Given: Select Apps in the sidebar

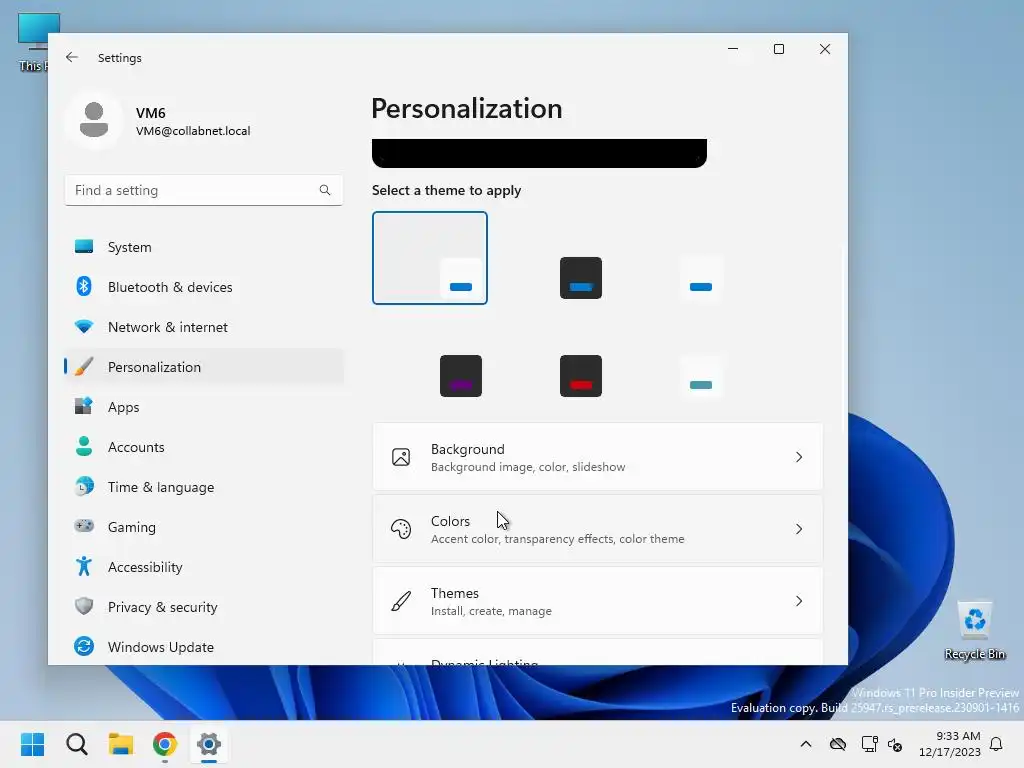Looking at the screenshot, I should coord(204,406).
